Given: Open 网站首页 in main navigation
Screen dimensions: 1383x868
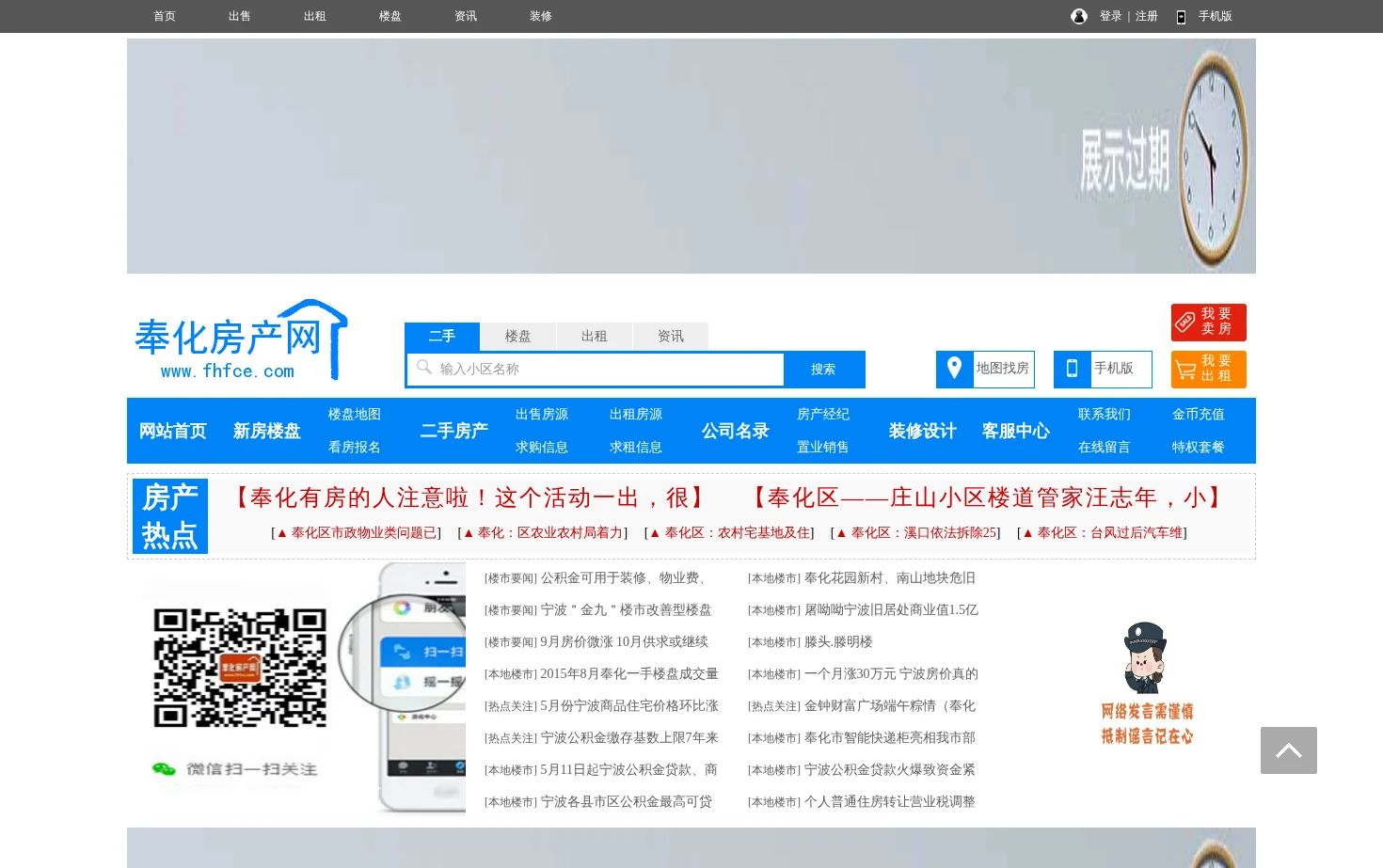Looking at the screenshot, I should [173, 431].
